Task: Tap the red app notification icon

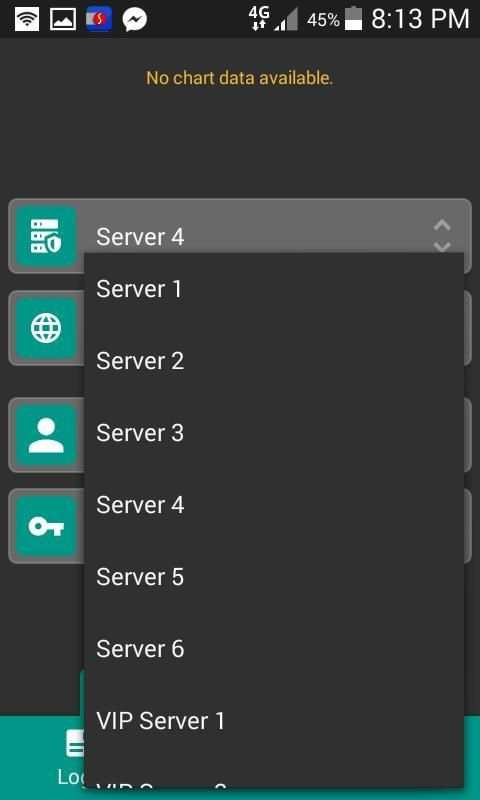Action: 99,20
